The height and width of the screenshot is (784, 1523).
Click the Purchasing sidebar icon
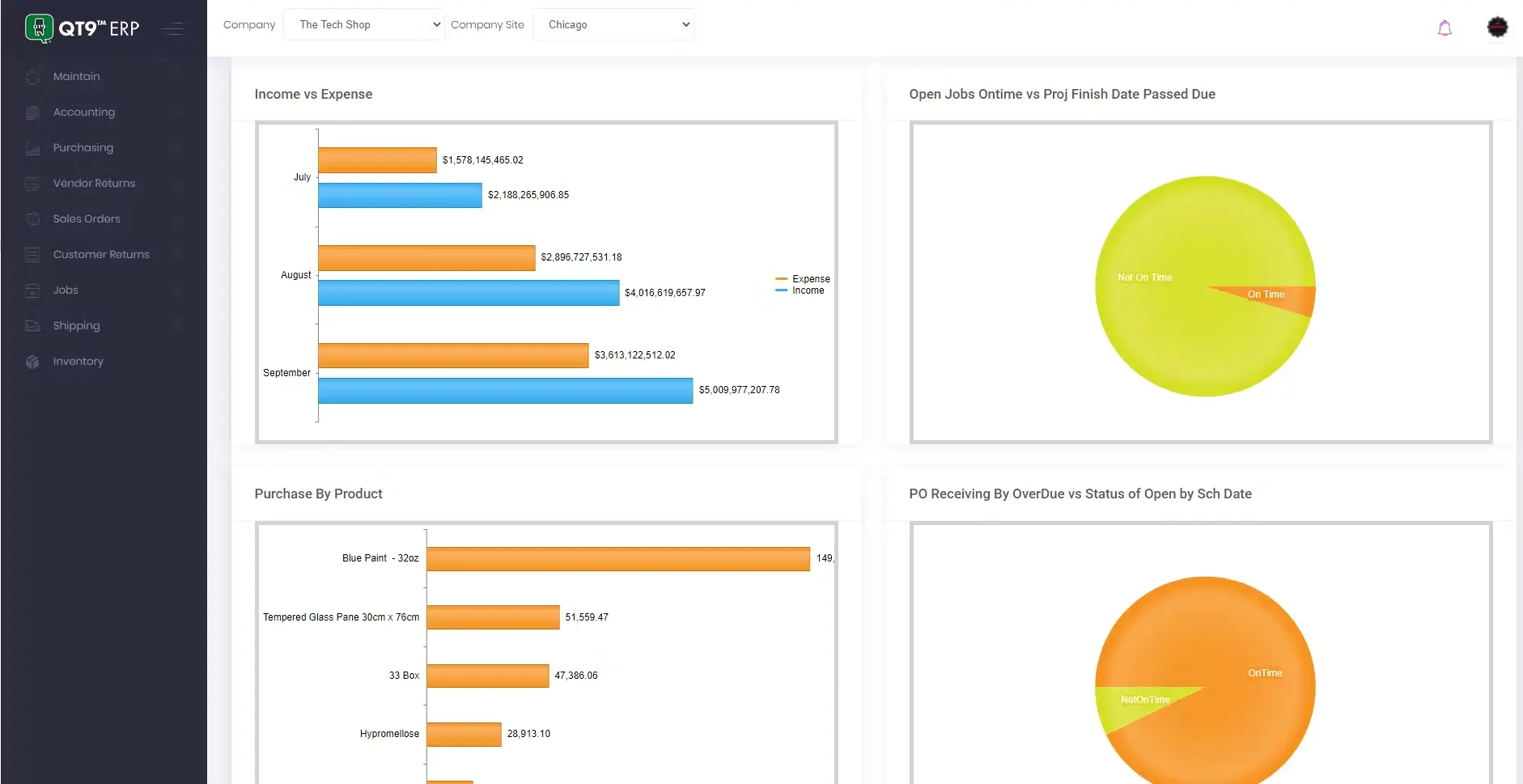coord(32,147)
